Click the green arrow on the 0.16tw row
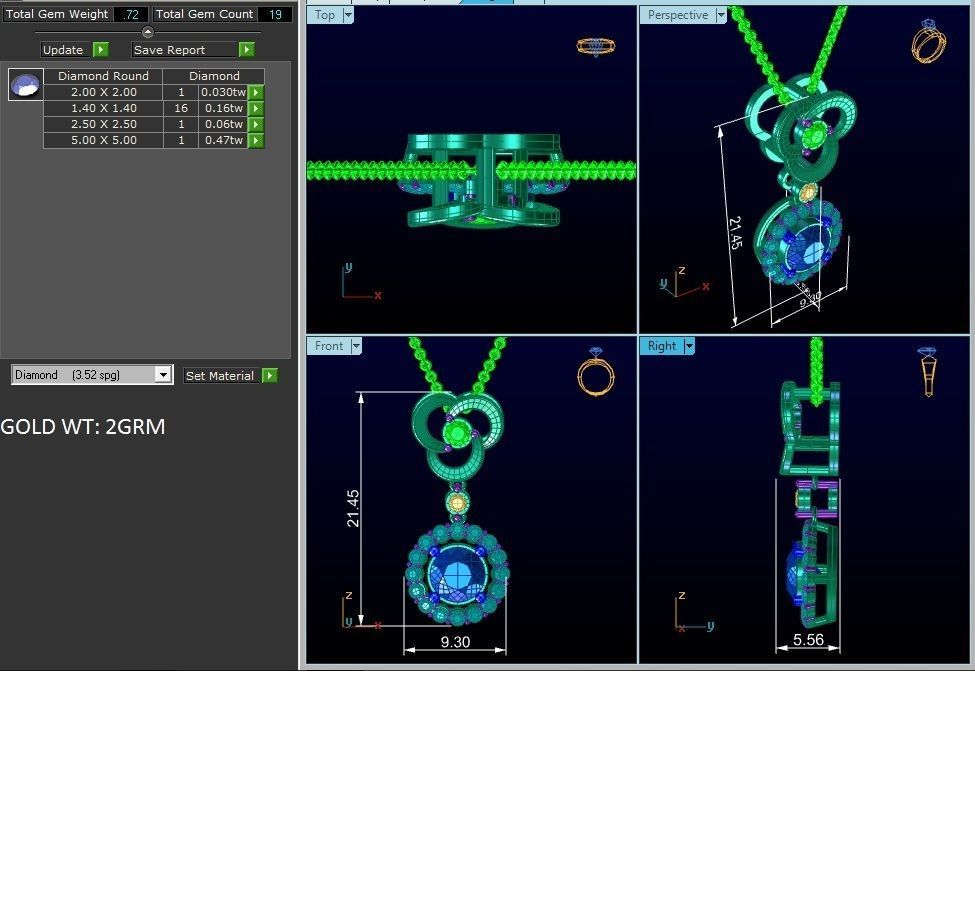975x918 pixels. [256, 108]
